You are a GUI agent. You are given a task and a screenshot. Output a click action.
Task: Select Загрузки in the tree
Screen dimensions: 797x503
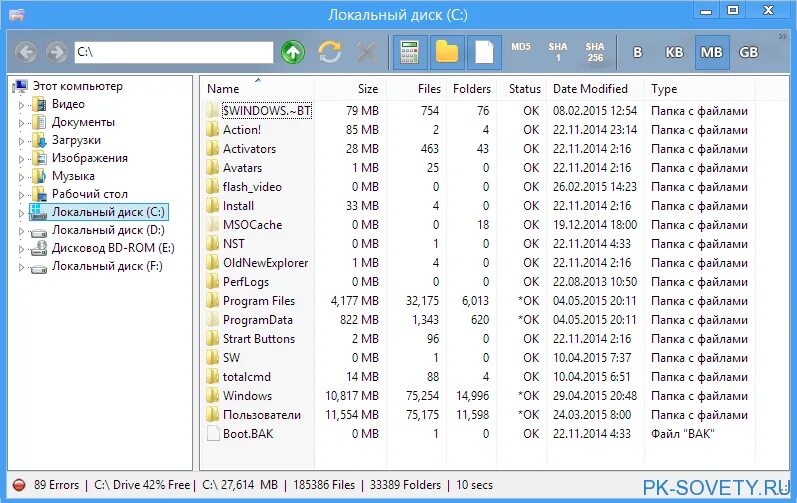(76, 140)
